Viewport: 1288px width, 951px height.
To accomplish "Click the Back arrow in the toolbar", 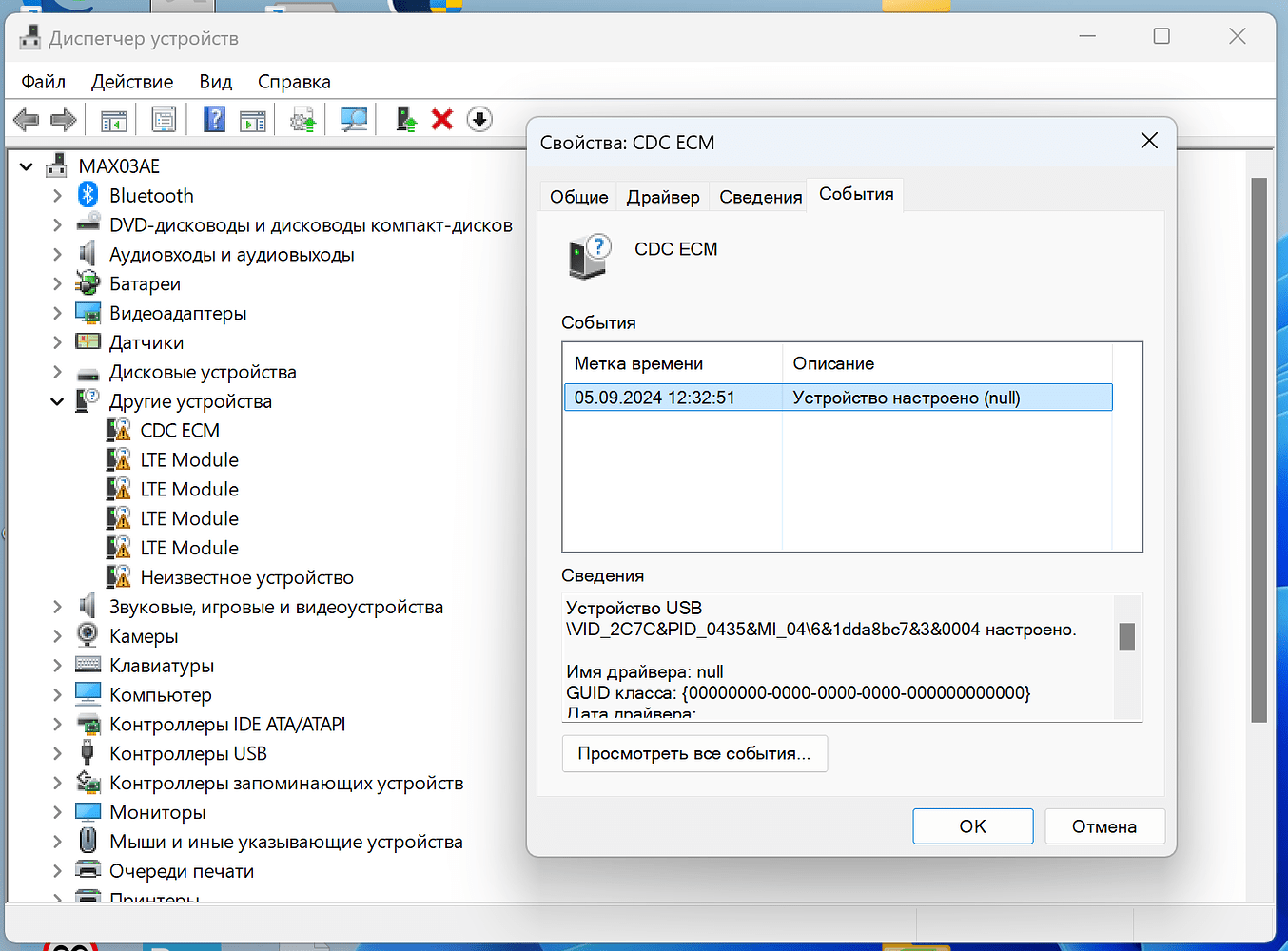I will click(26, 120).
